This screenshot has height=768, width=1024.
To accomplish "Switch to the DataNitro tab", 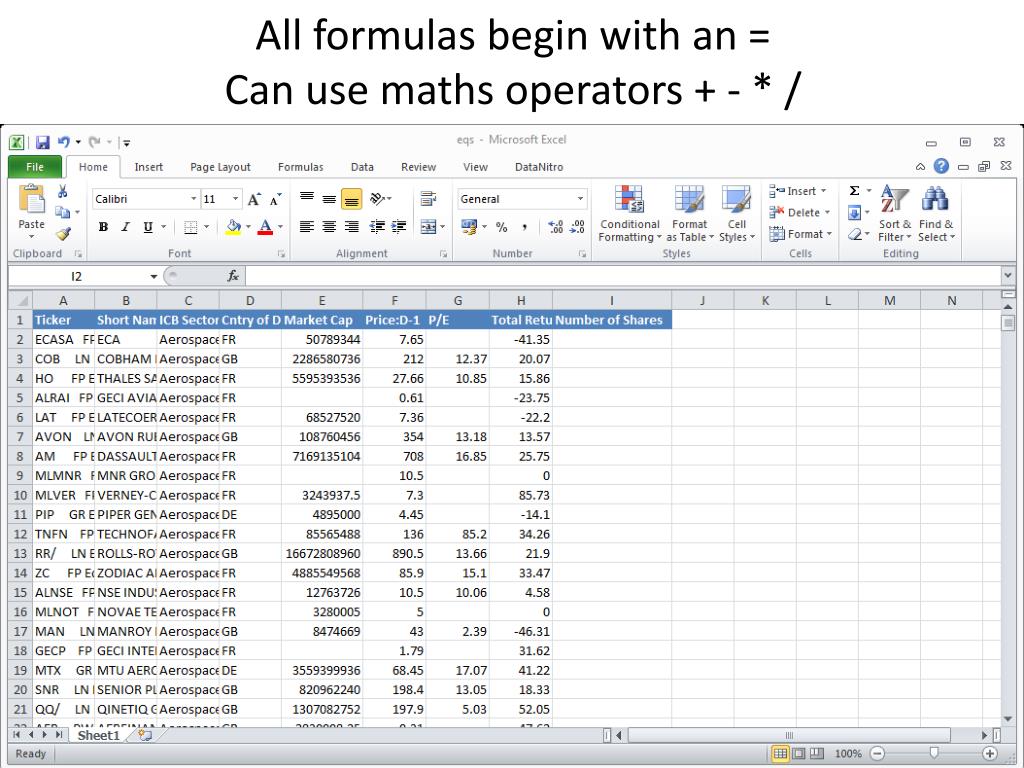I will tap(539, 167).
